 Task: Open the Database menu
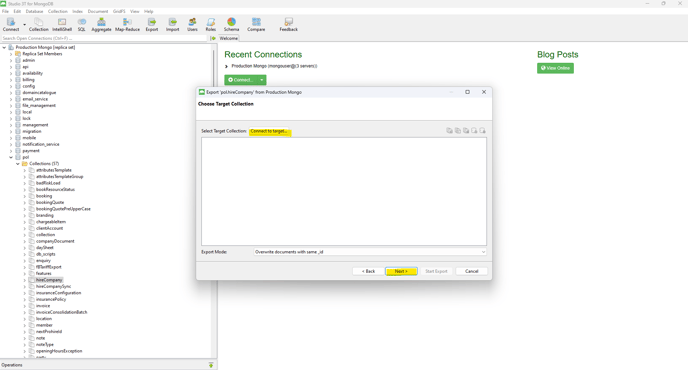(34, 11)
